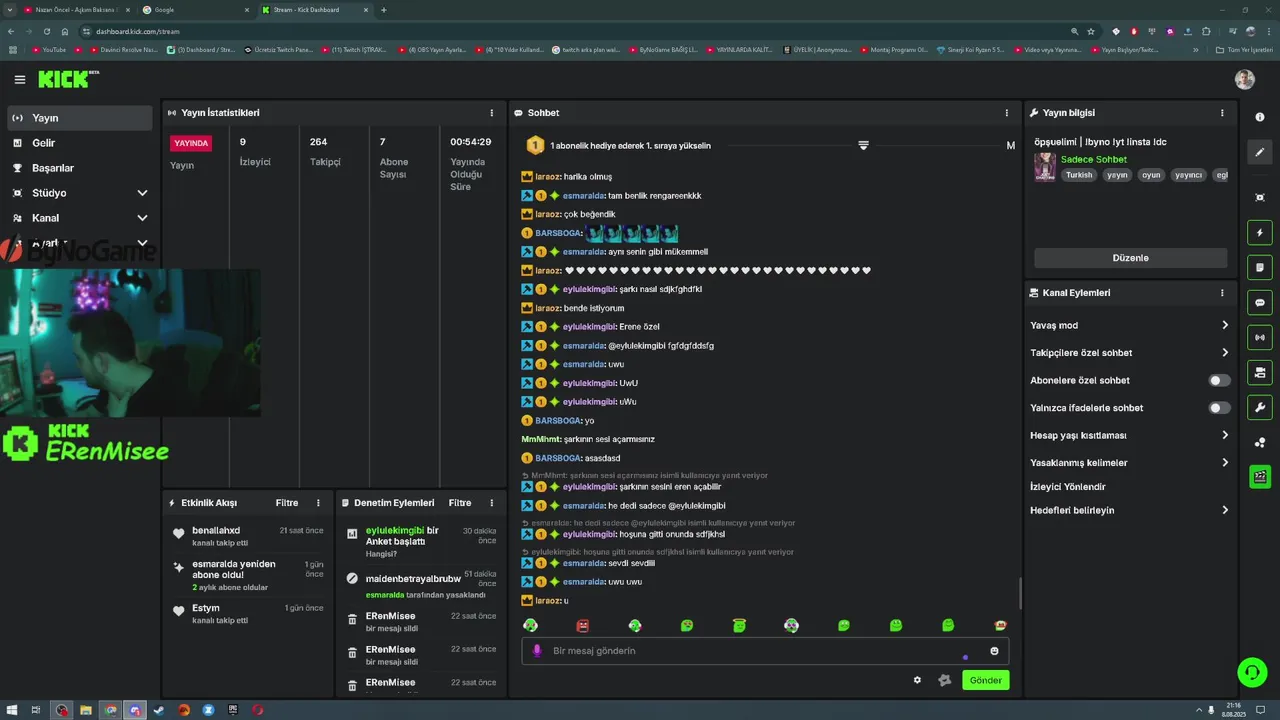Expand Hedefleri belirleyin option
This screenshot has height=720, width=1280.
[1129, 510]
